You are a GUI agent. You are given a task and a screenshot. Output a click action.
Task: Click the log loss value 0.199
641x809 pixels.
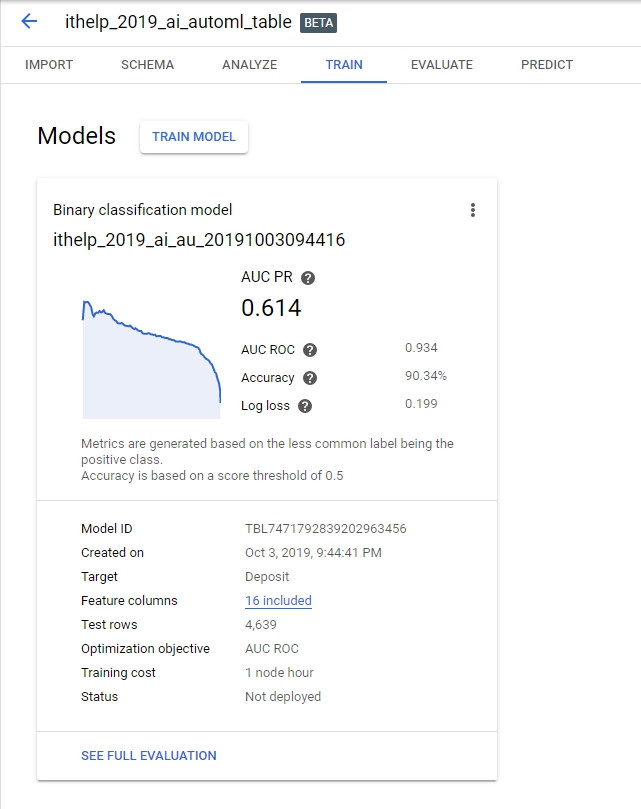(x=421, y=403)
